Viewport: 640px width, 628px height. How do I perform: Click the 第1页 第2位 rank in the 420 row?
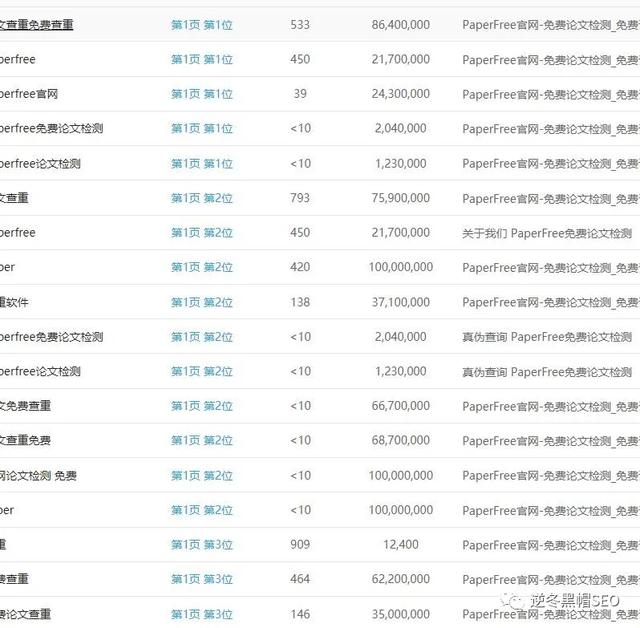(202, 267)
